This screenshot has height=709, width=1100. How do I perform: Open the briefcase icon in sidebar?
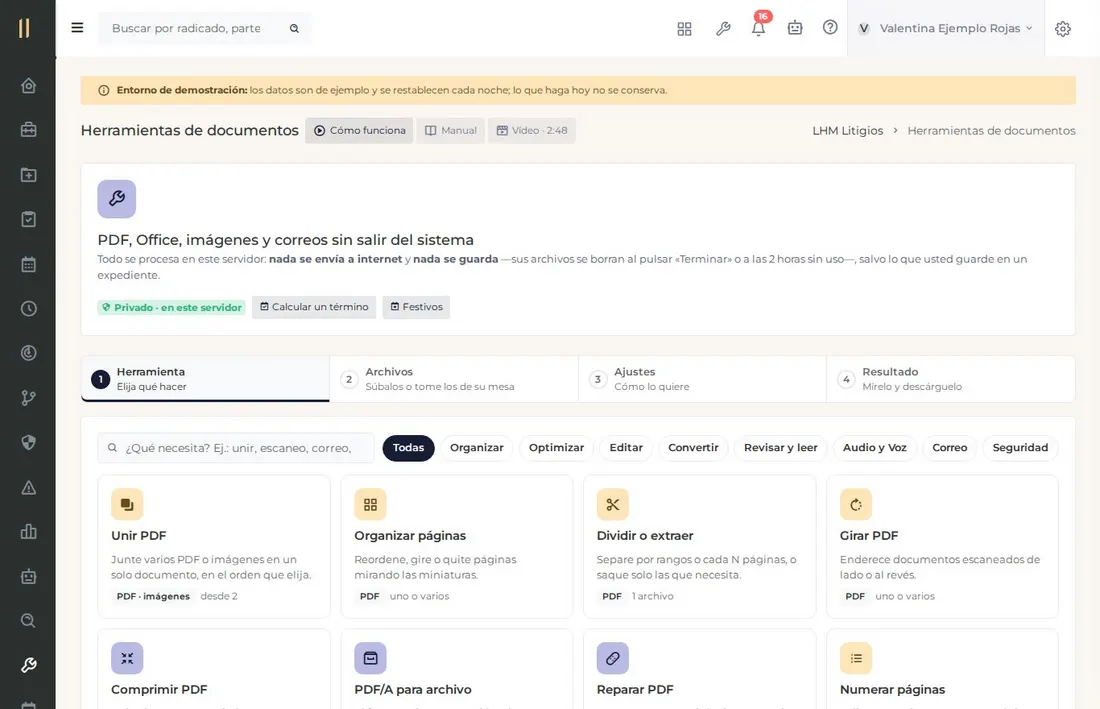(28, 130)
